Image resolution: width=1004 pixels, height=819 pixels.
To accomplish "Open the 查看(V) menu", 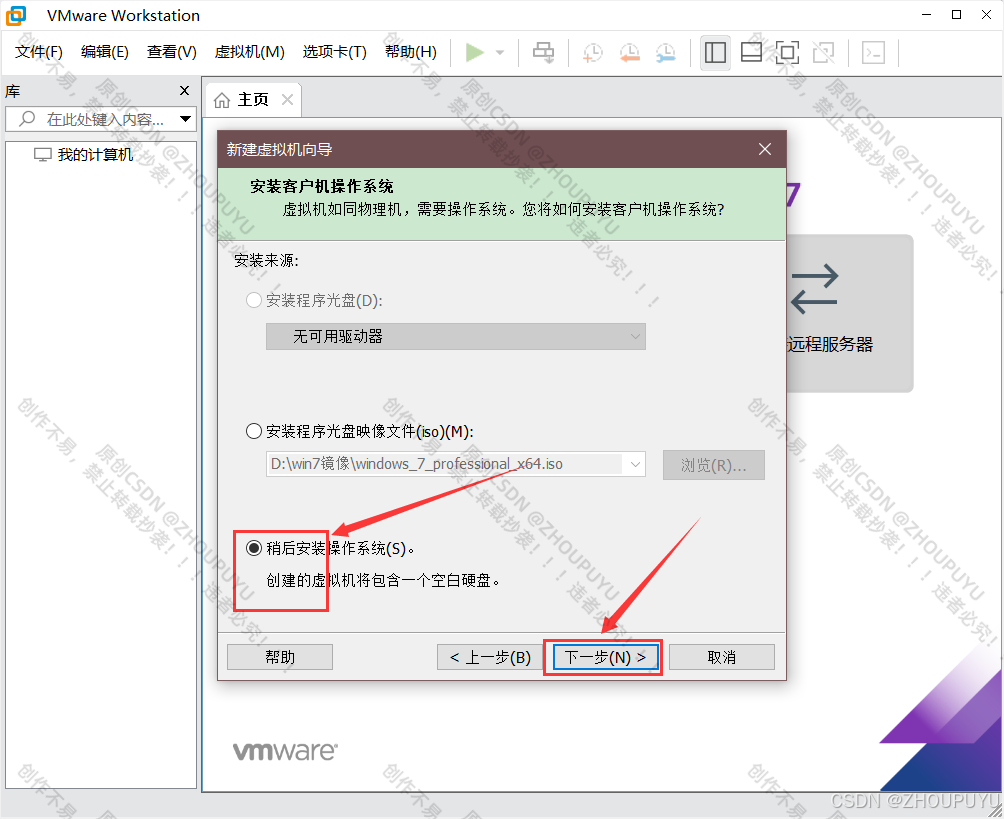I will tap(172, 52).
